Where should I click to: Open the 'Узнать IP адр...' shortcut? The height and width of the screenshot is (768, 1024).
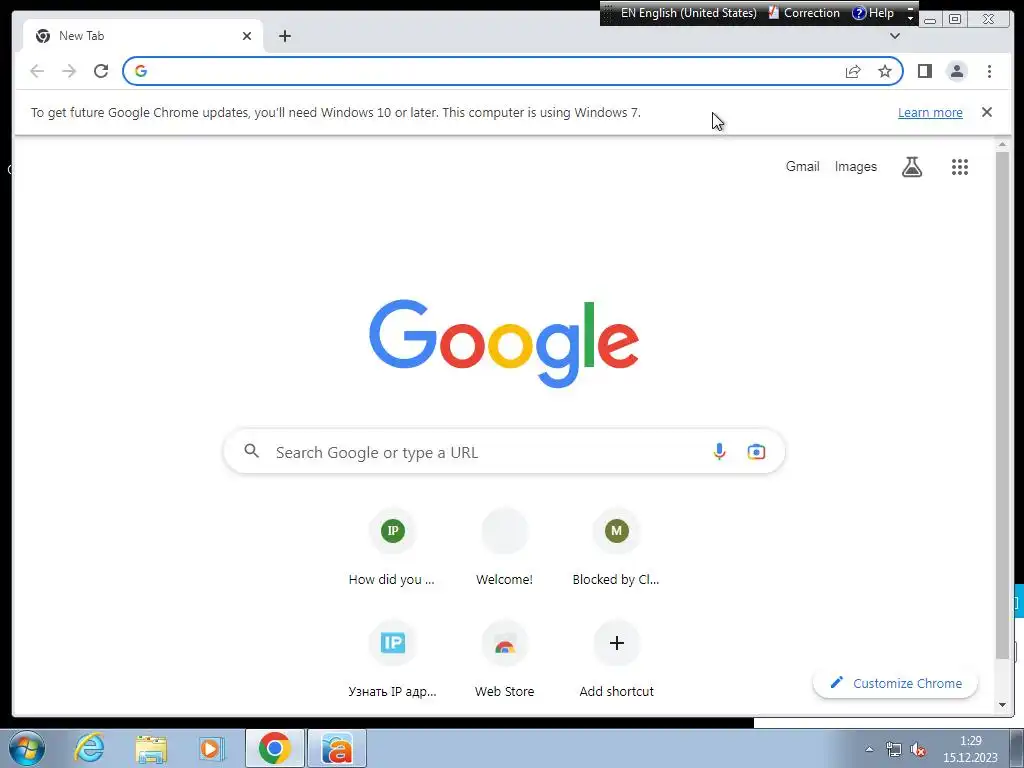392,660
